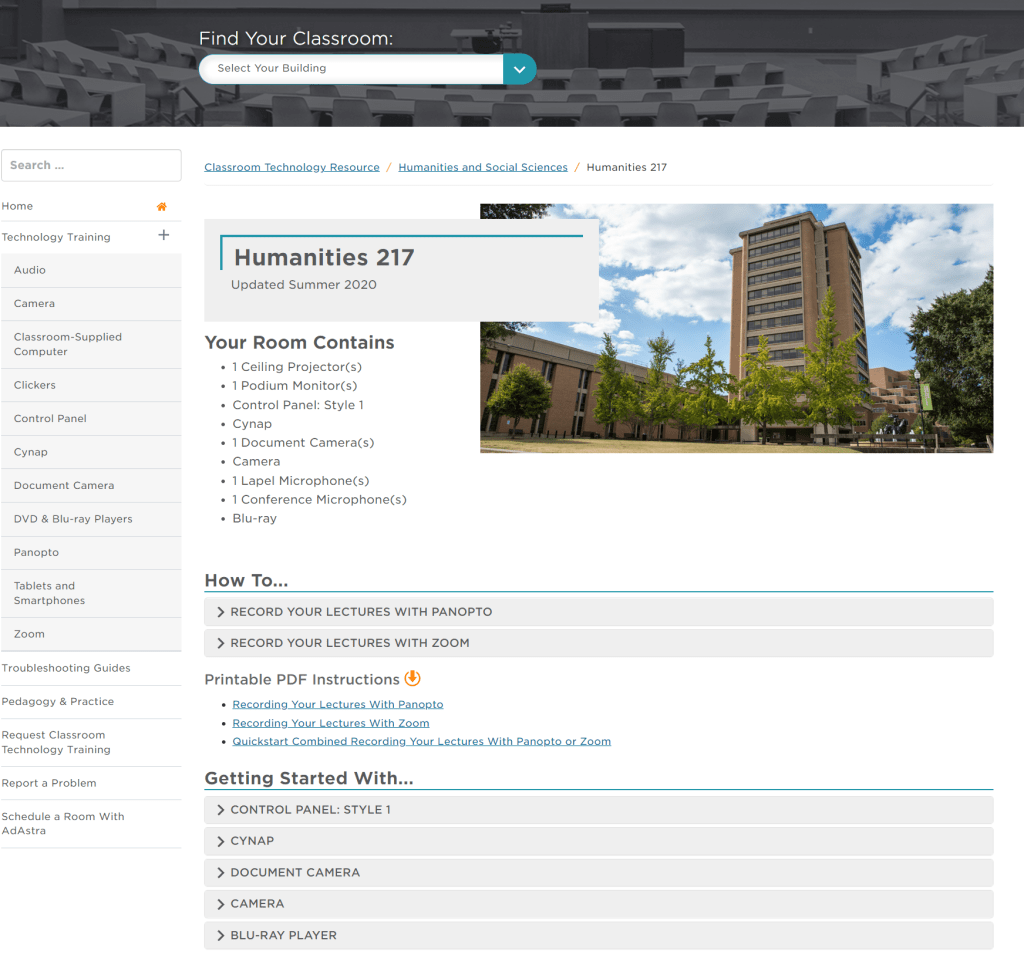1024x978 pixels.
Task: Open Quickstart Combined Recording PDF link
Action: (421, 742)
